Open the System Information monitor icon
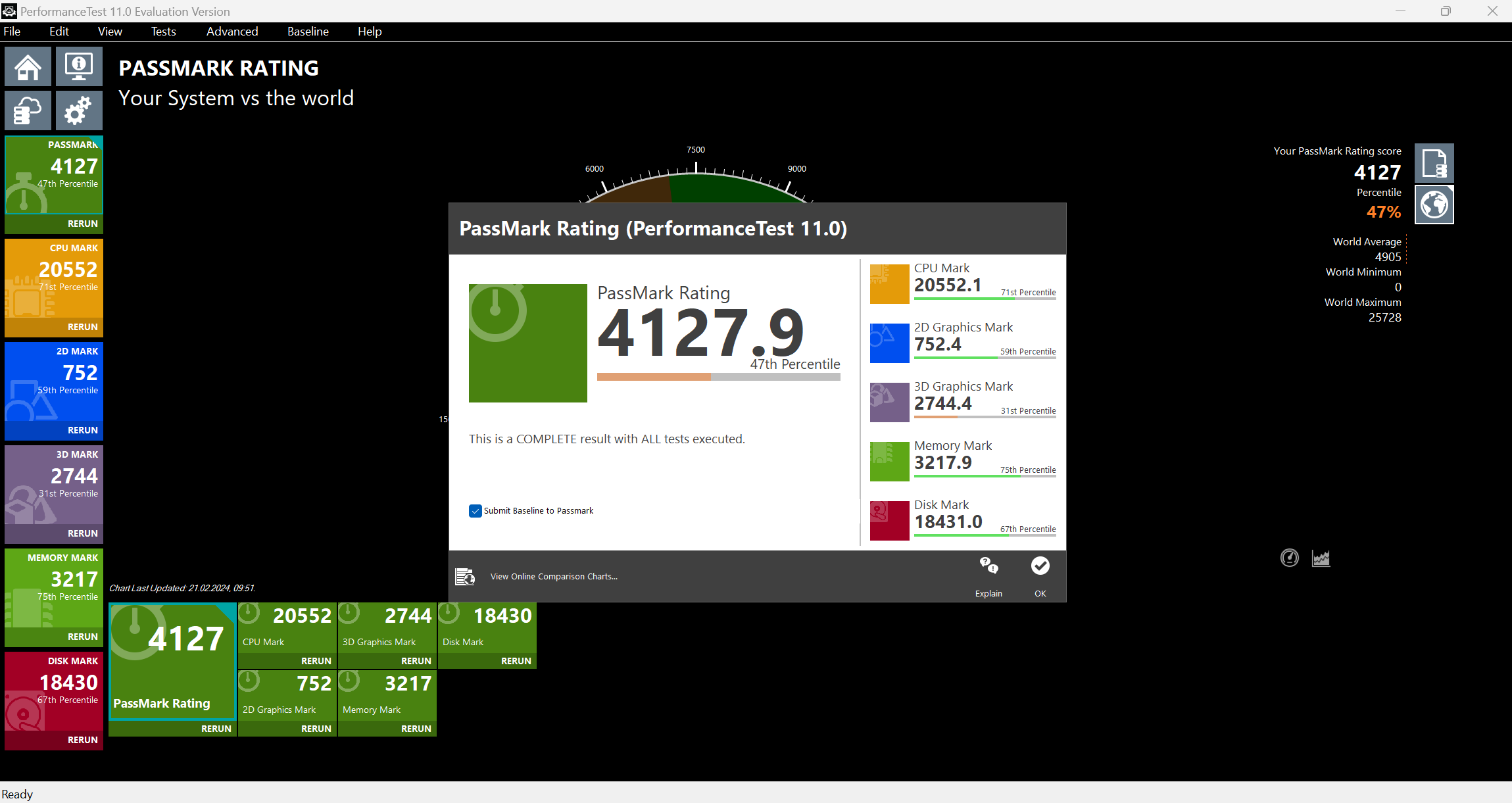The width and height of the screenshot is (1512, 803). [x=79, y=66]
